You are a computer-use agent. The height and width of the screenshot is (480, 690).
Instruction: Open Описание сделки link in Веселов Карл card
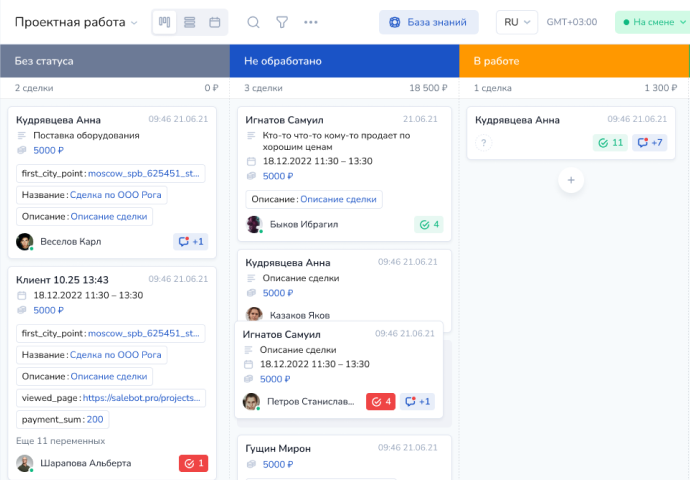click(109, 216)
